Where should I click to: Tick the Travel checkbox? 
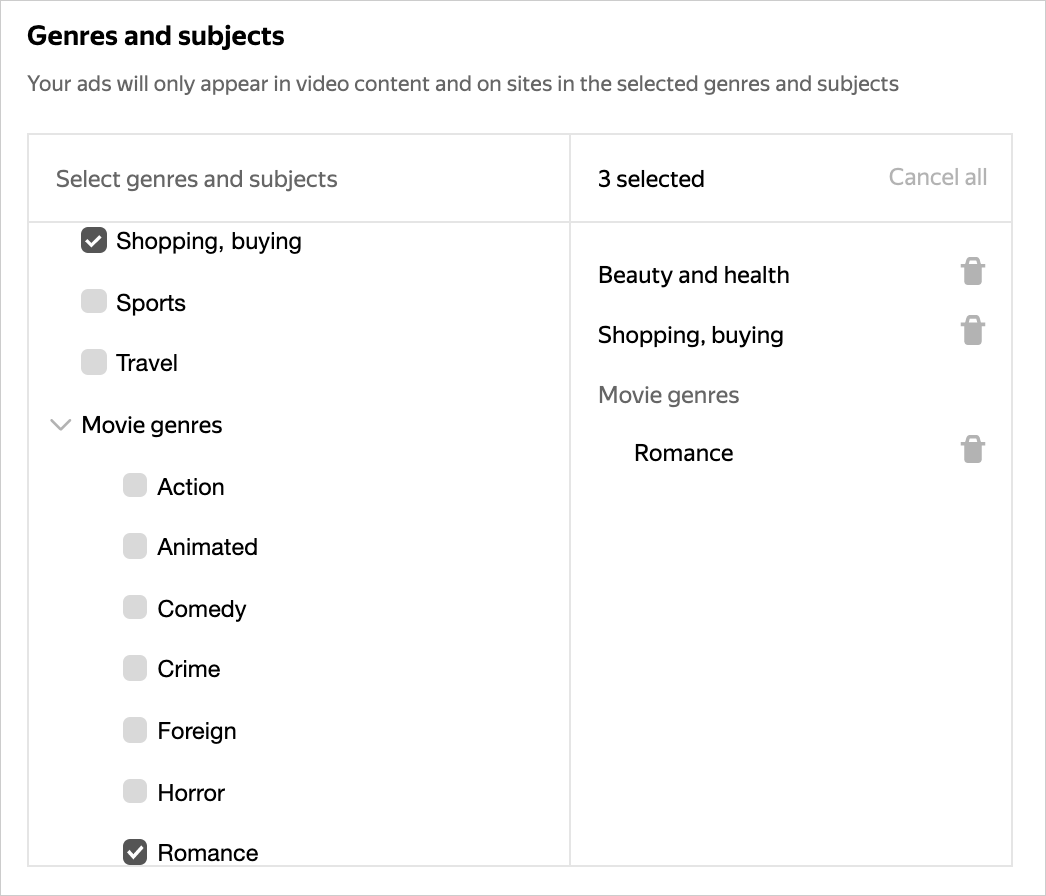click(x=94, y=362)
